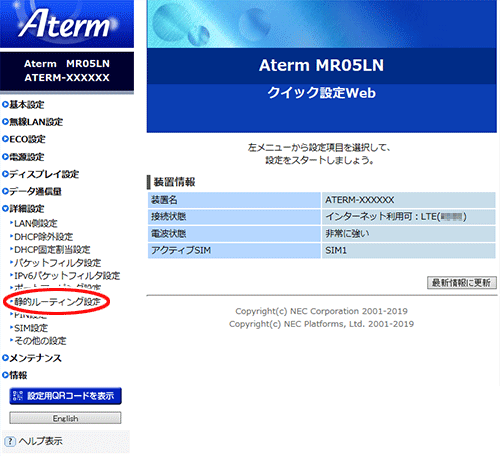Click the blue arrow icon beside 情報
500x457 pixels.
[5, 375]
